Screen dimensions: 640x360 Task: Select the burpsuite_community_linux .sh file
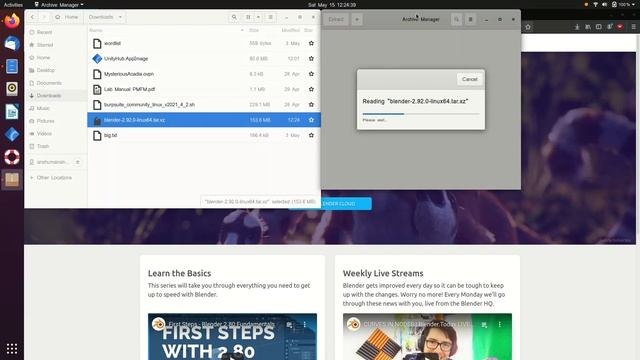[x=204, y=104]
